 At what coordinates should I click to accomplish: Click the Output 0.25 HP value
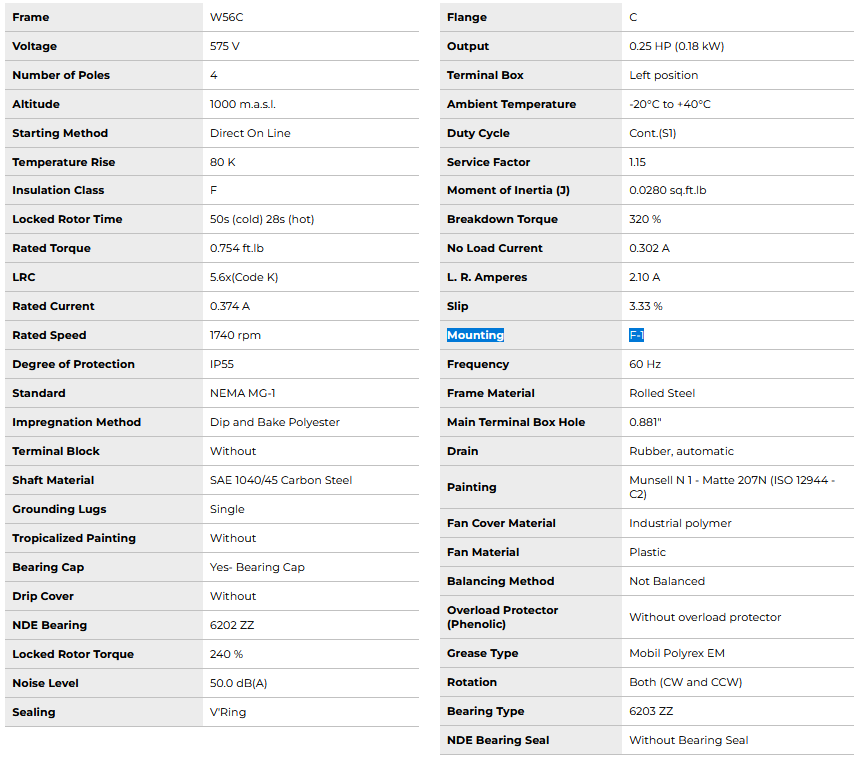pos(676,46)
